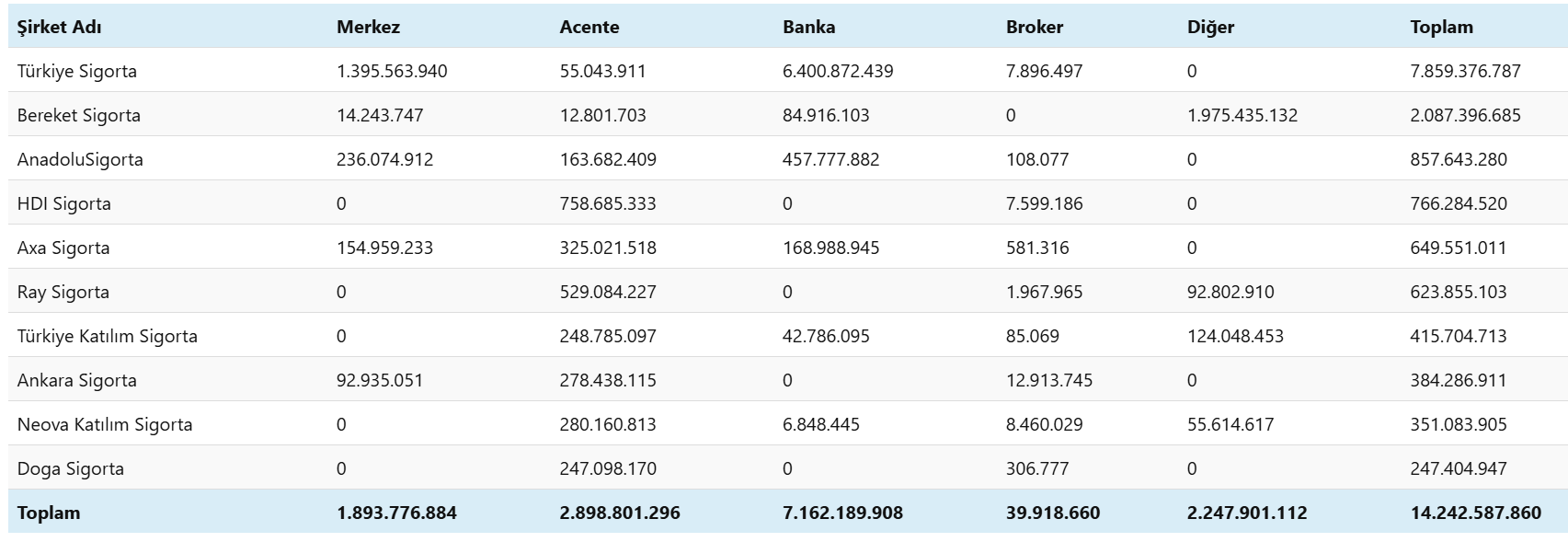Image resolution: width=1568 pixels, height=542 pixels.
Task: Select the AnadoluSigorta row name
Action: click(x=80, y=159)
